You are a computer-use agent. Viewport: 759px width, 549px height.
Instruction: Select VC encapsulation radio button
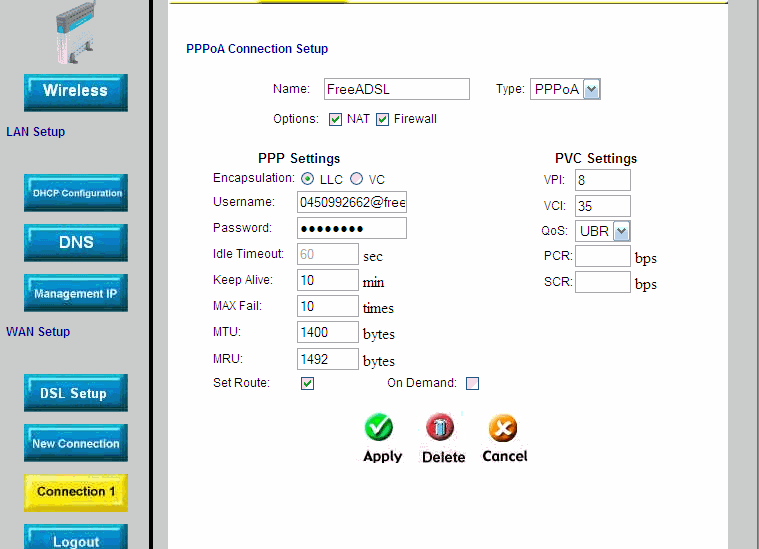356,179
